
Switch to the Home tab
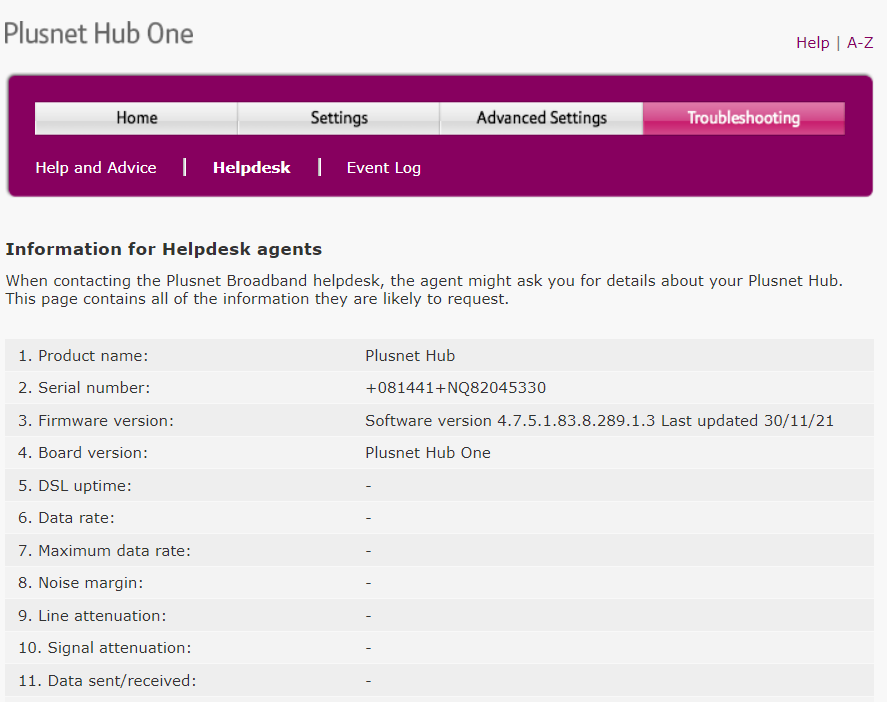(135, 118)
